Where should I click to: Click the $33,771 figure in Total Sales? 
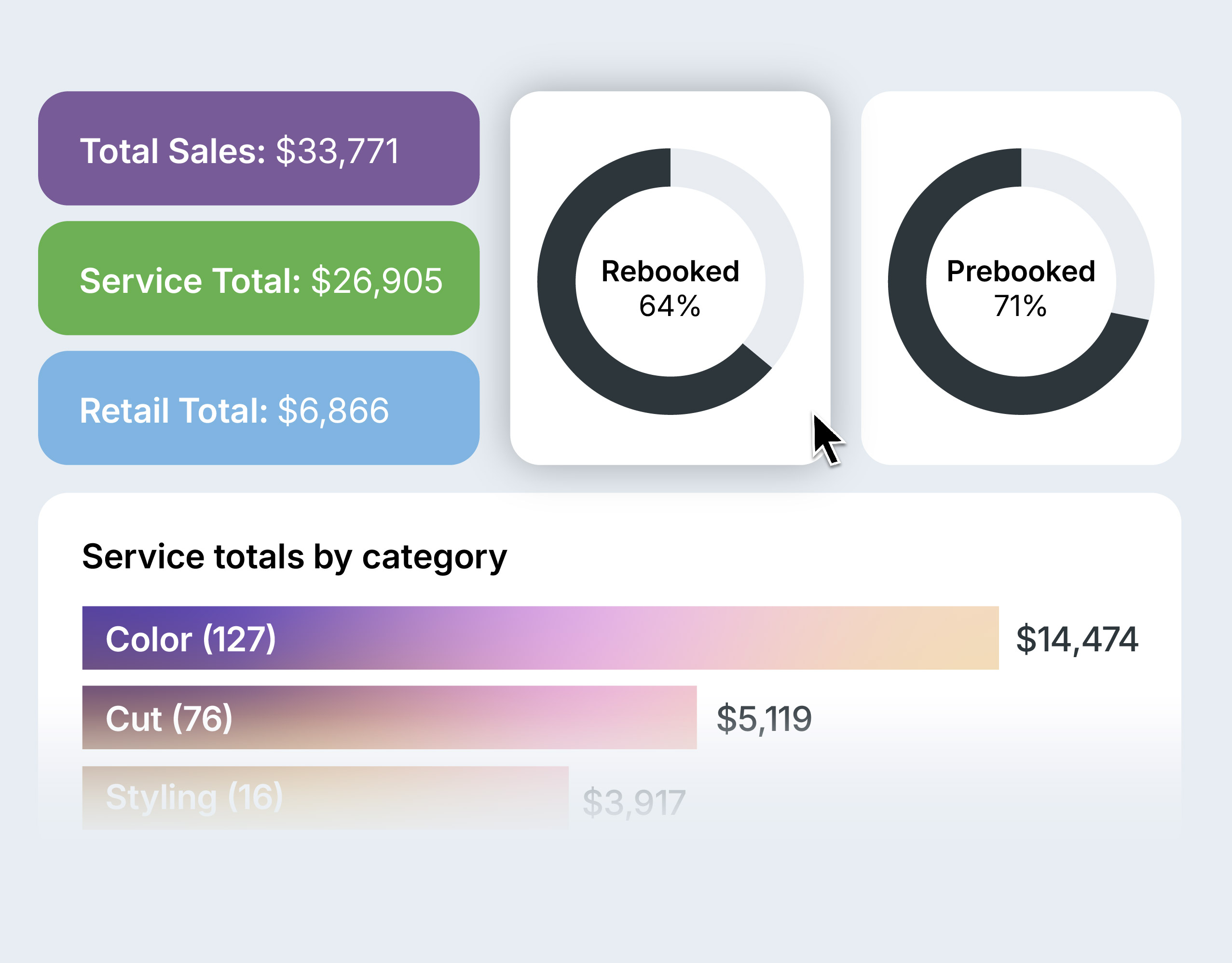click(338, 151)
